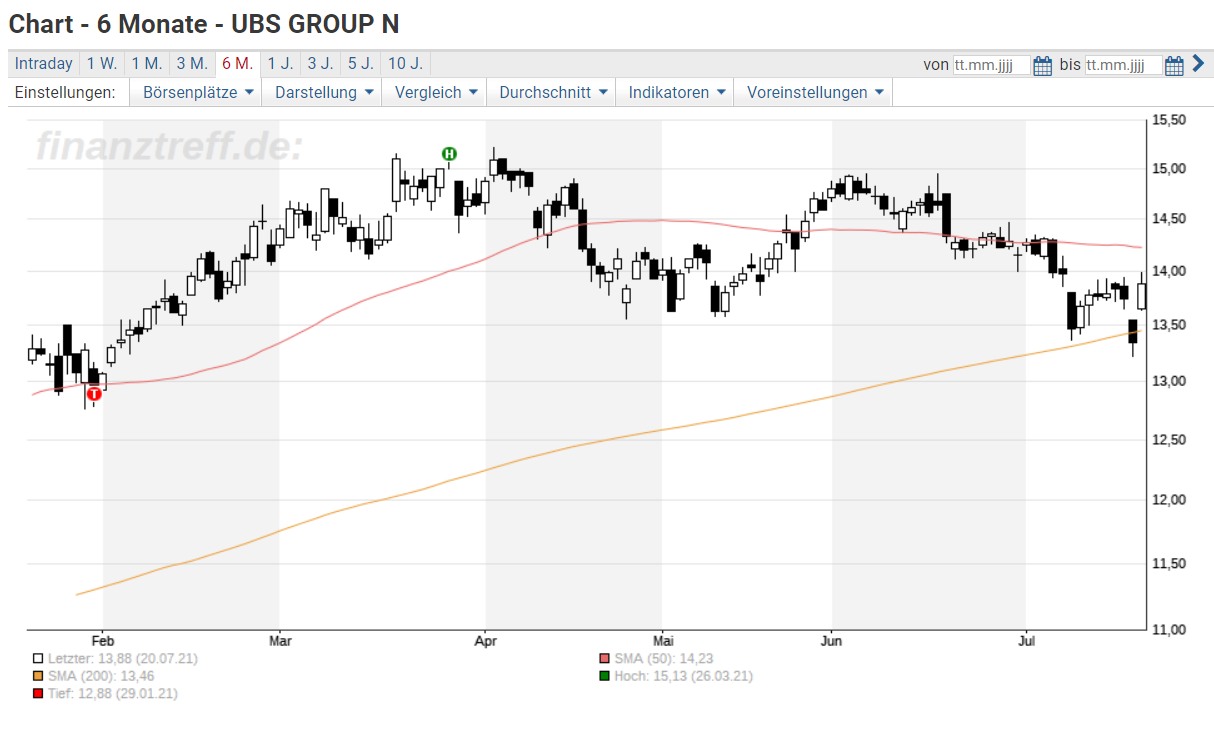Click the green 'Hoch' legend swatch
1214x732 pixels.
point(604,676)
